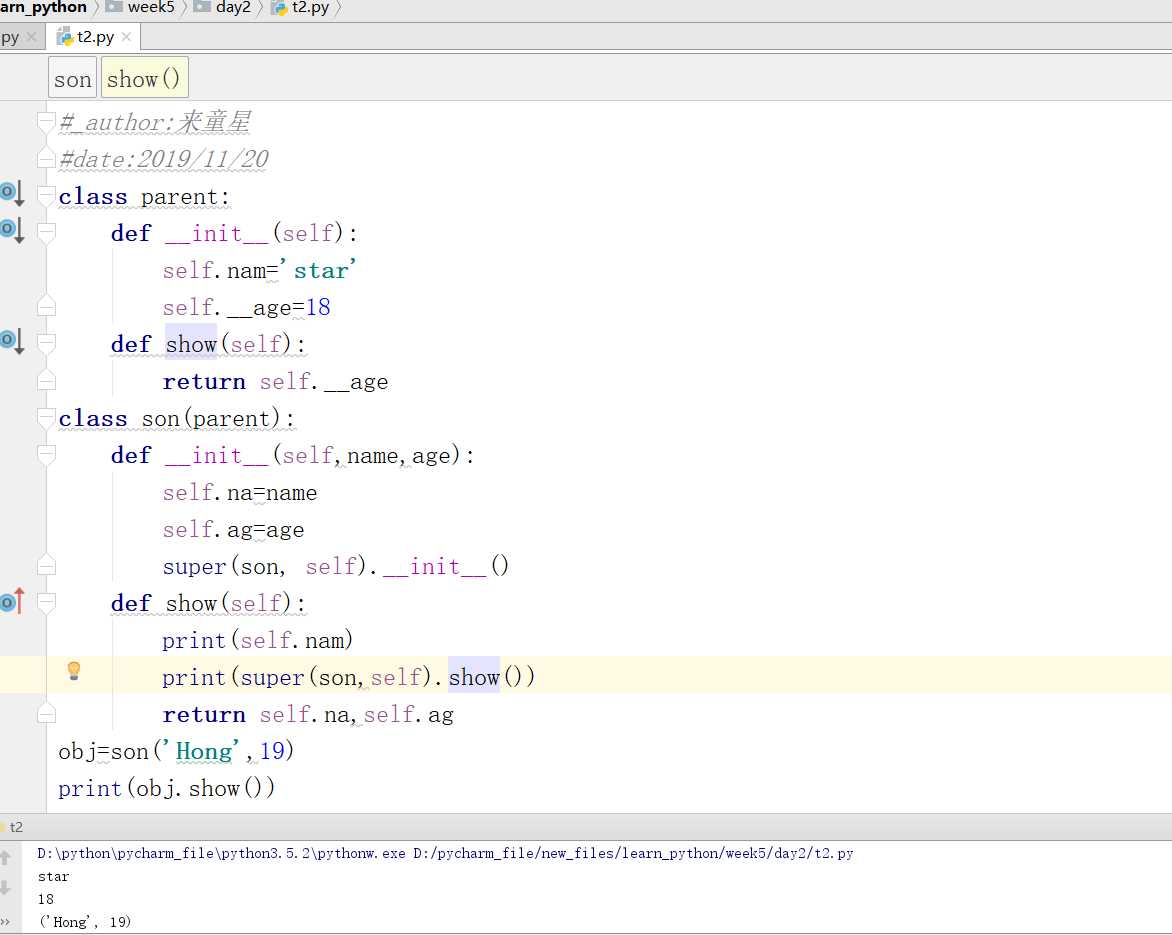Image resolution: width=1172 pixels, height=935 pixels.
Task: Click the fold end marker at 'self.__age=18'
Action: (46, 306)
